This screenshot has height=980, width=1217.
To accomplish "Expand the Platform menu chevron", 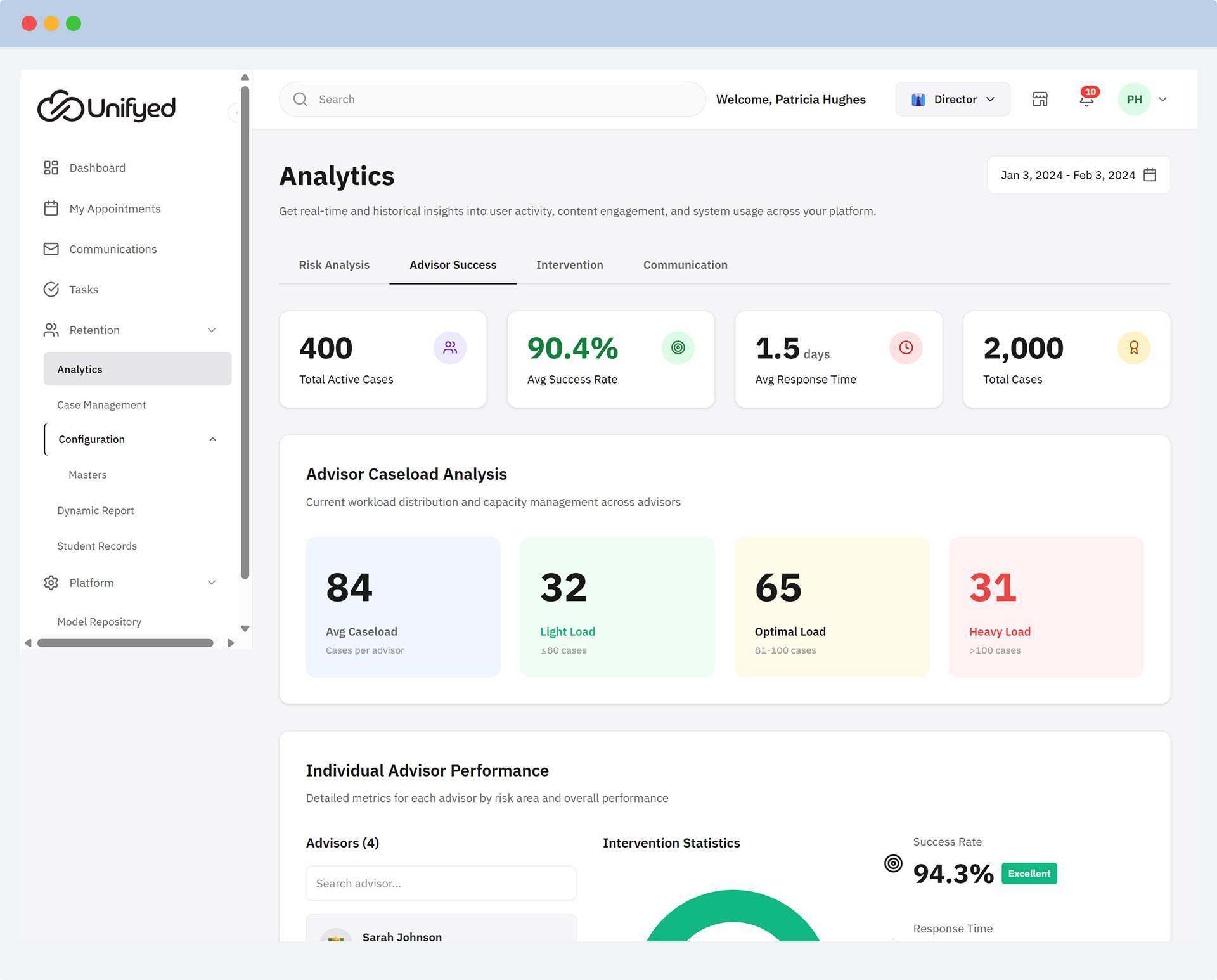I will 212,583.
